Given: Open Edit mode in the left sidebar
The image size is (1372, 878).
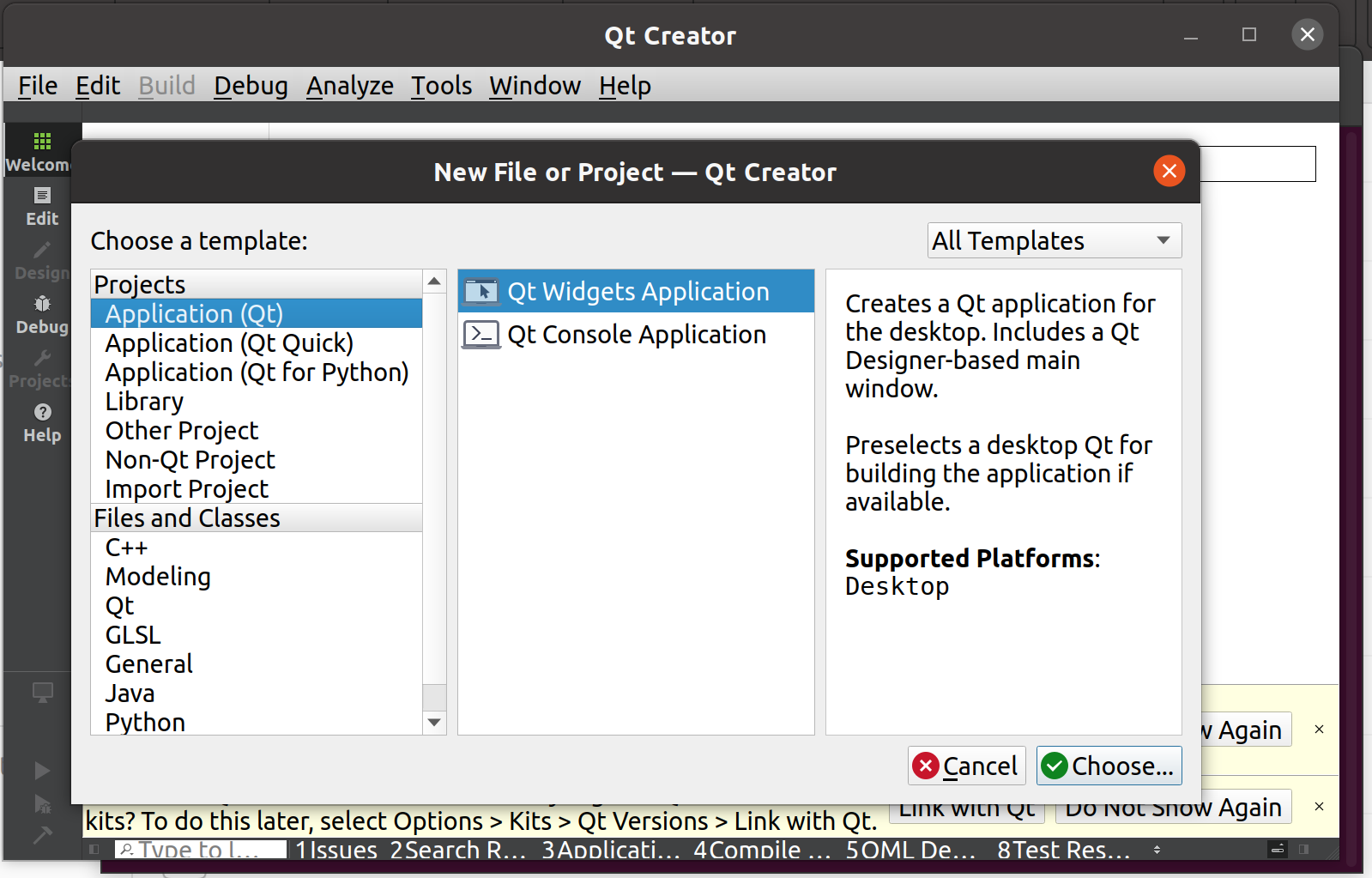Looking at the screenshot, I should (x=42, y=206).
